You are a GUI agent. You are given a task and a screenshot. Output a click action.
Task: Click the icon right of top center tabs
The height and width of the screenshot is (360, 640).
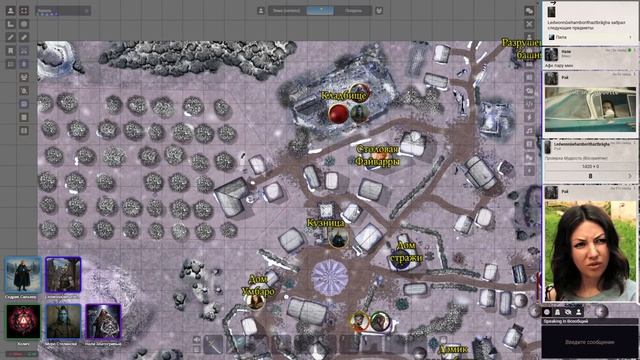tap(379, 11)
